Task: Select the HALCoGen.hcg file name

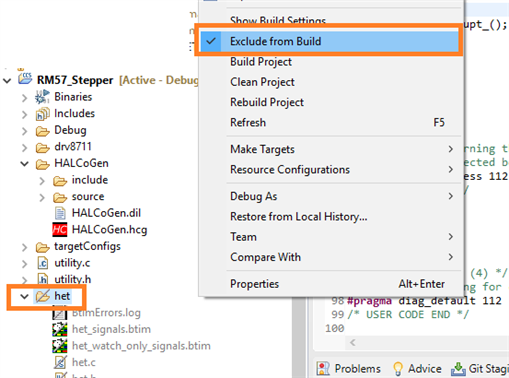Action: tap(109, 230)
